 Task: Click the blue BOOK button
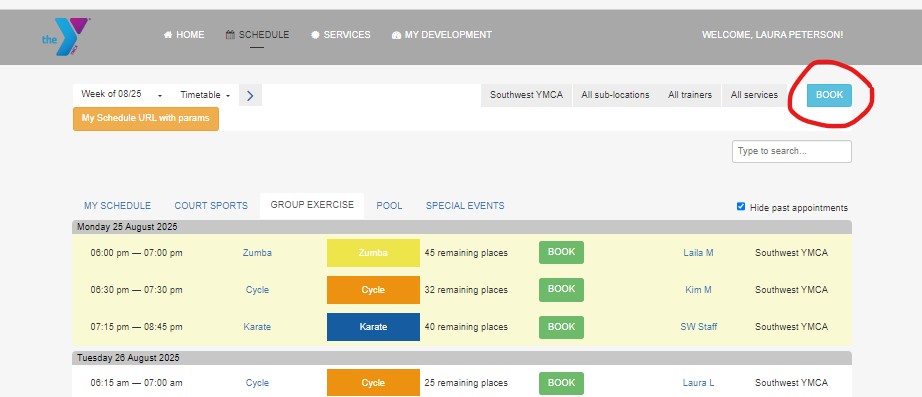point(829,95)
